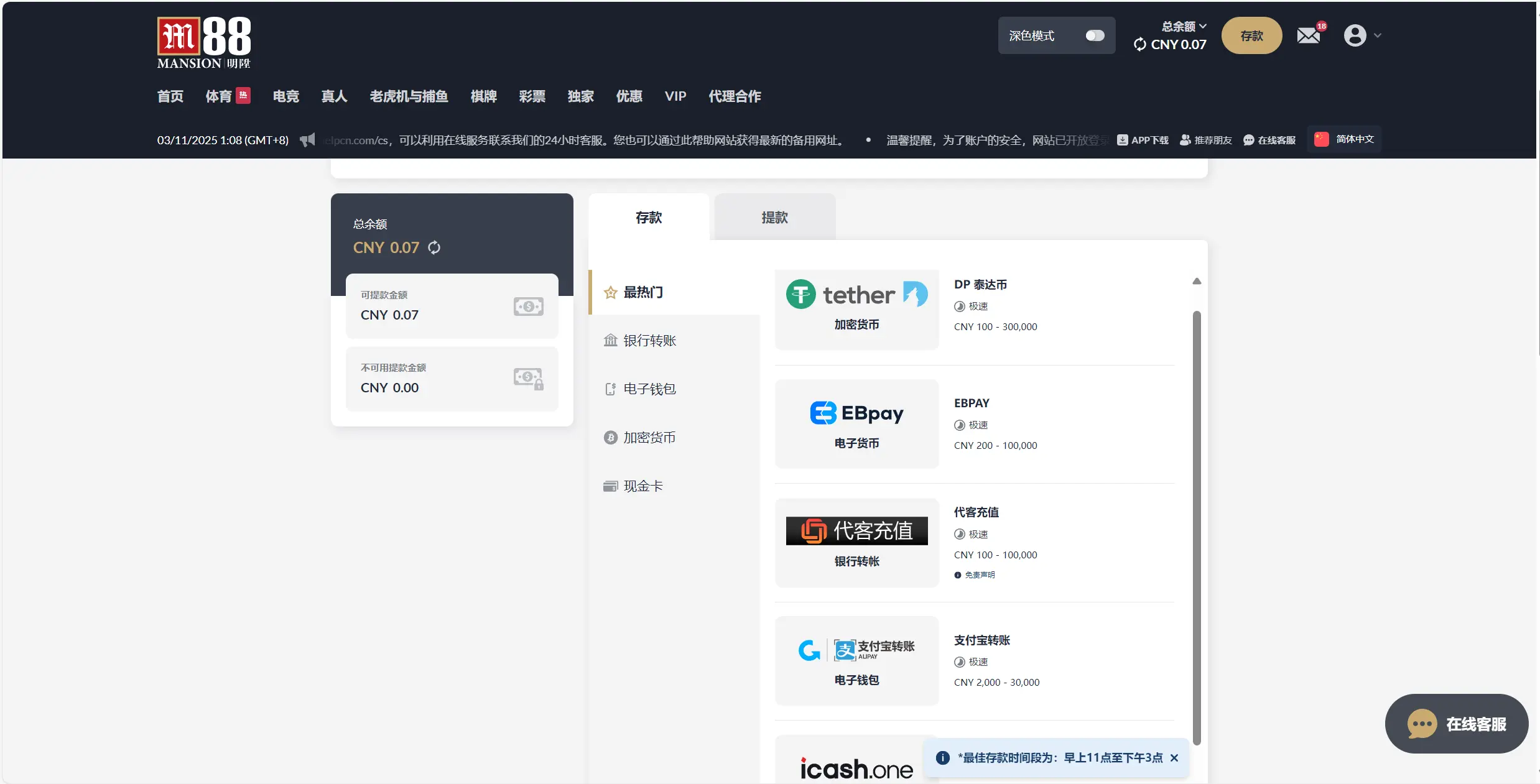Open the mail inbox with 18 notifications
This screenshot has width=1540, height=784.
pyautogui.click(x=1310, y=35)
